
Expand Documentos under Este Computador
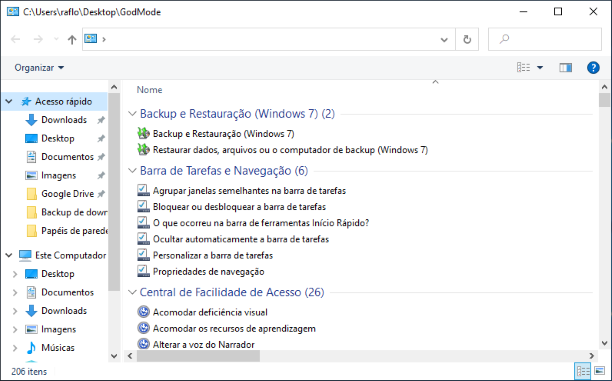pos(15,292)
